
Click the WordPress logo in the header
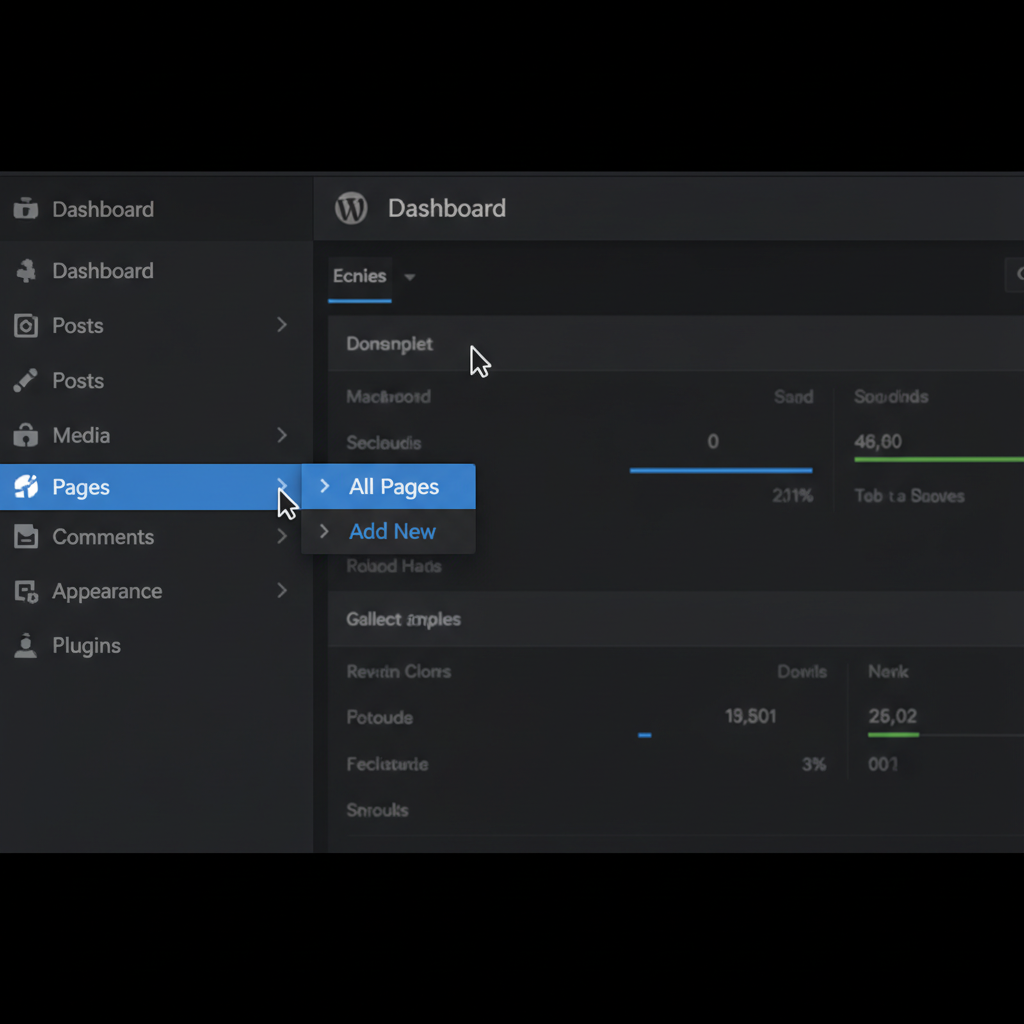[351, 208]
